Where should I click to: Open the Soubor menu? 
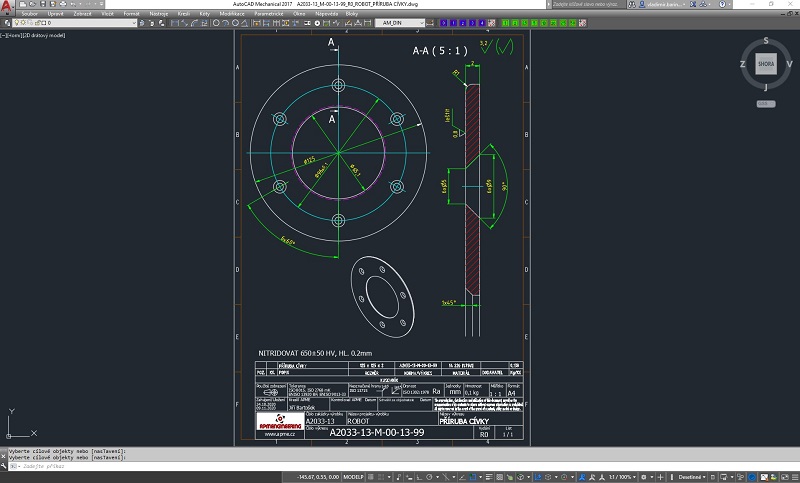click(29, 13)
